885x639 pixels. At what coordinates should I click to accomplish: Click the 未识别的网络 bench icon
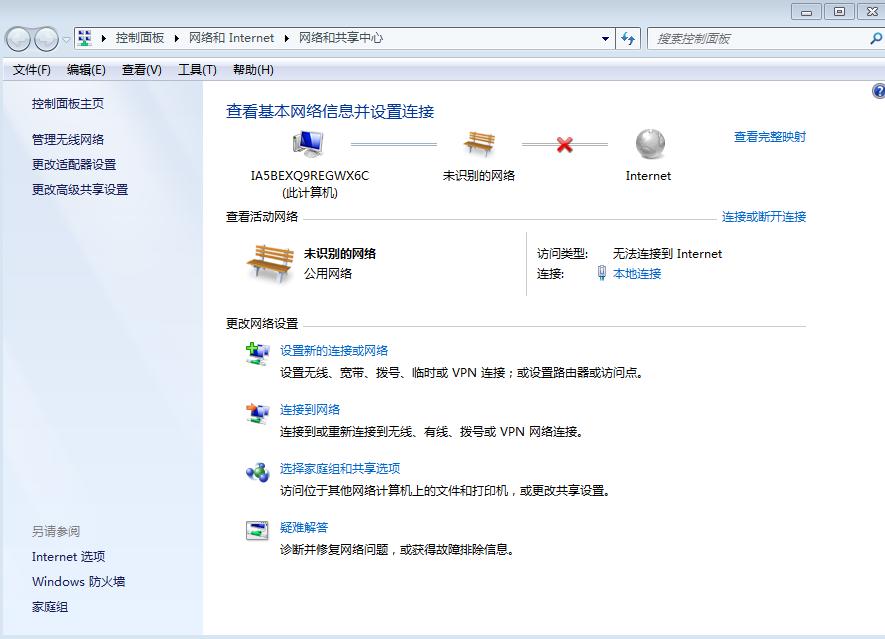(479, 143)
